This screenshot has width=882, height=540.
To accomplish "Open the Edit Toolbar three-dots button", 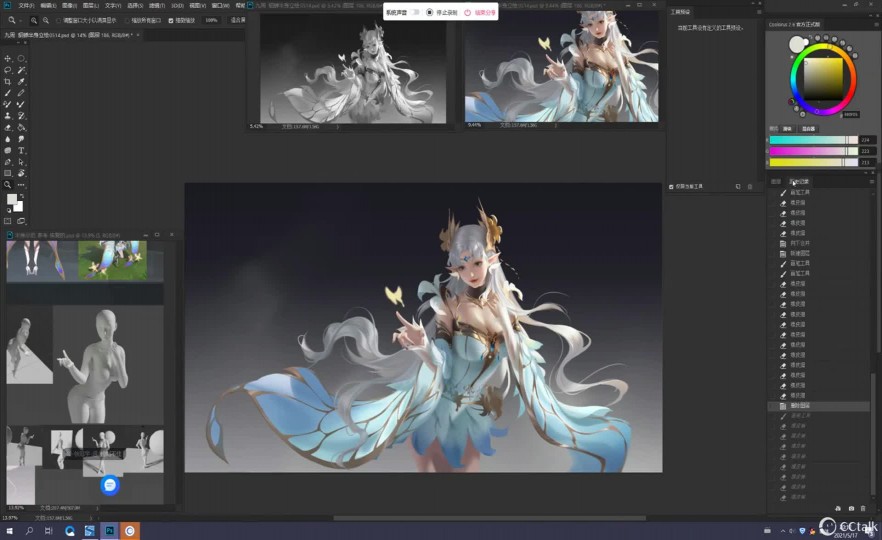I will (21, 184).
